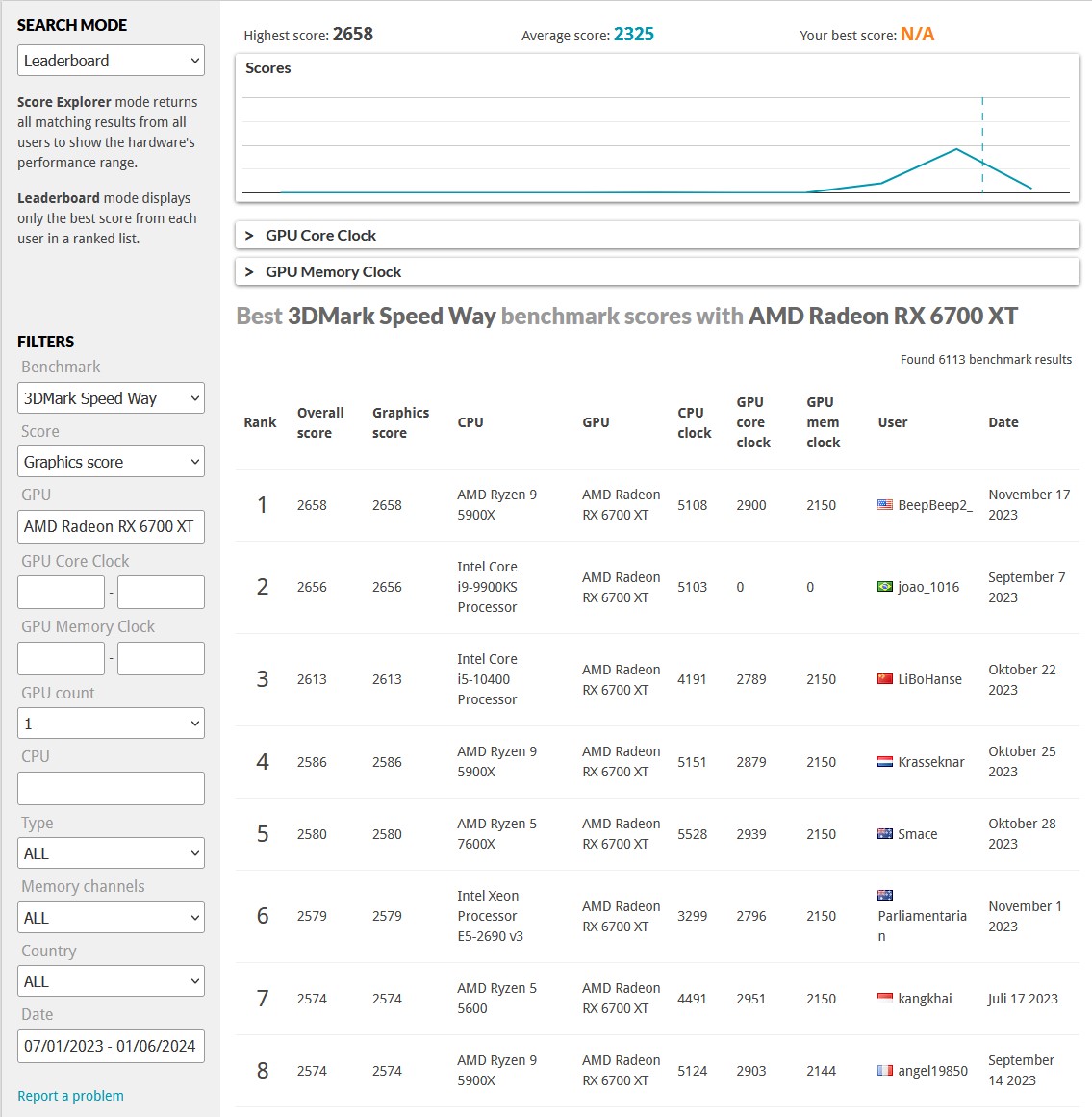Image resolution: width=1092 pixels, height=1117 pixels.
Task: Open user LiBoHanse profile
Action: 929,679
